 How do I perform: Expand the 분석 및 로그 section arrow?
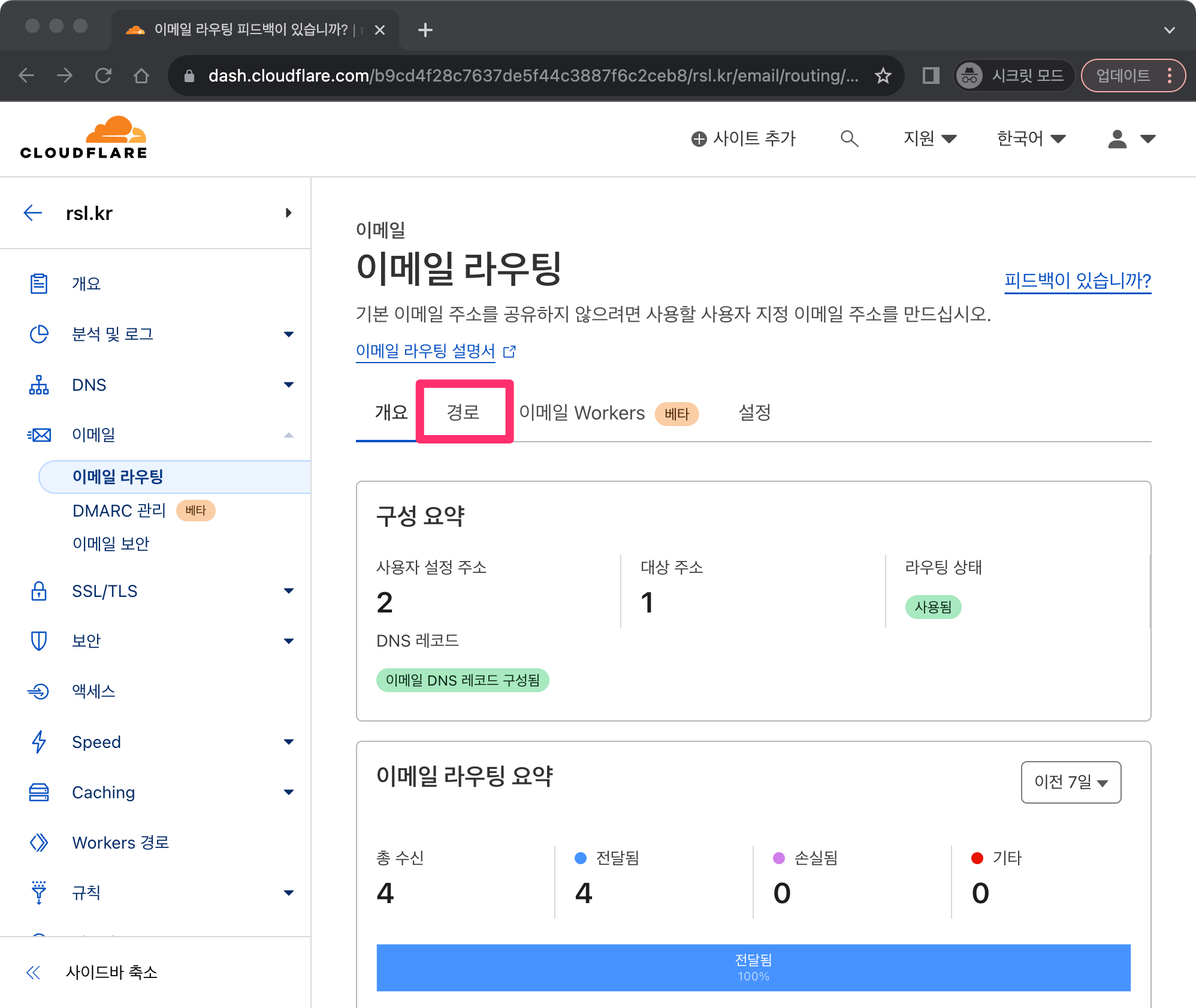coord(289,334)
